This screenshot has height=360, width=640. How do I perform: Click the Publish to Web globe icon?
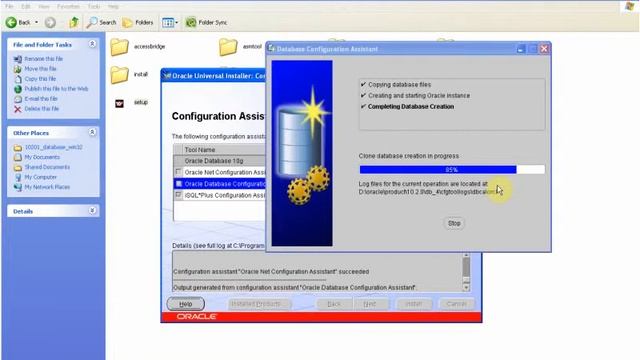18,89
